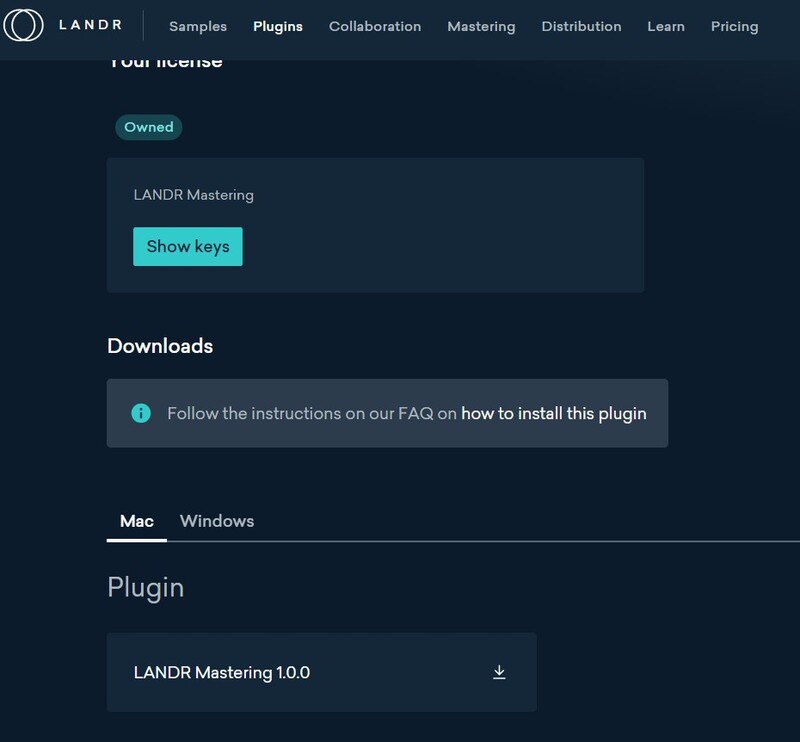Download LANDR Mastering 1.0.0 installer
800x742 pixels.
click(x=499, y=672)
